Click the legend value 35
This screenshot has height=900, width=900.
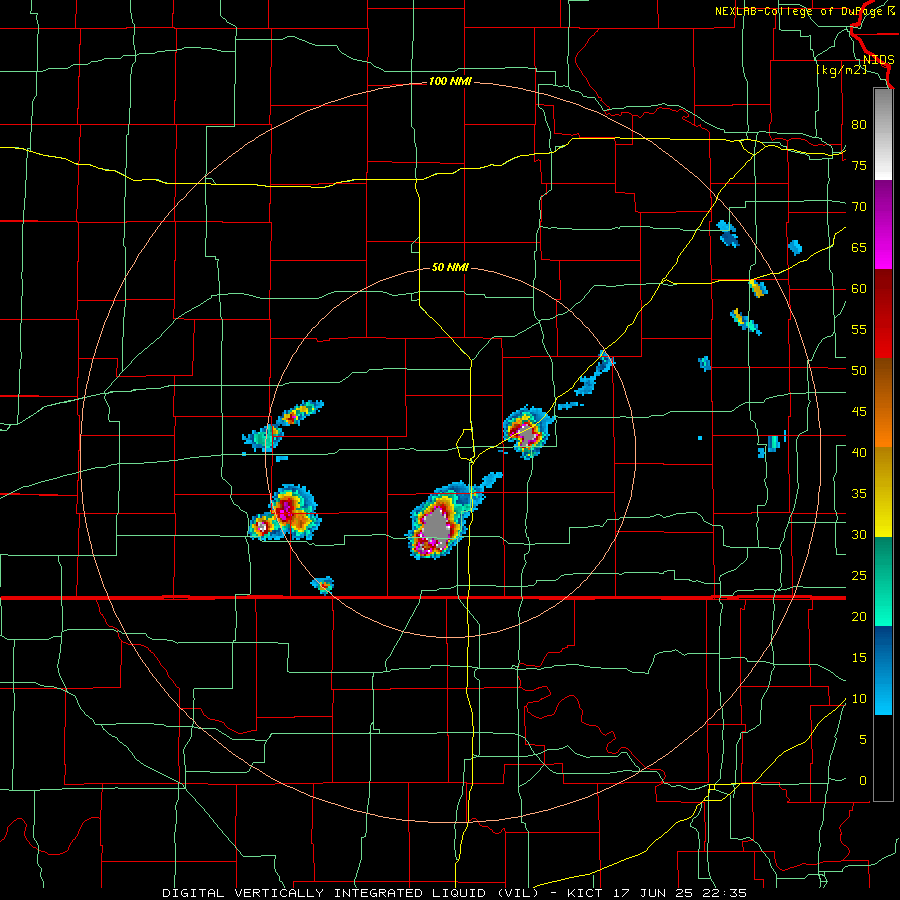(x=859, y=494)
